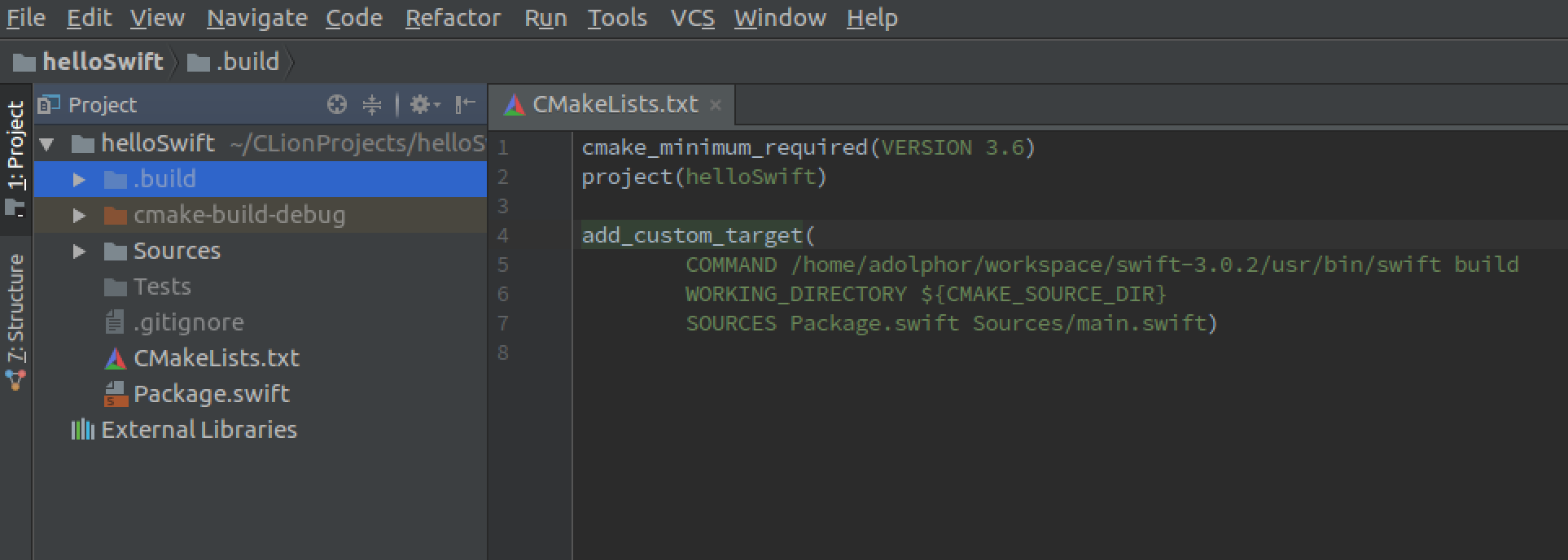Screen dimensions: 1568x560
Task: Click the swift build path on line 5
Action: click(1154, 265)
